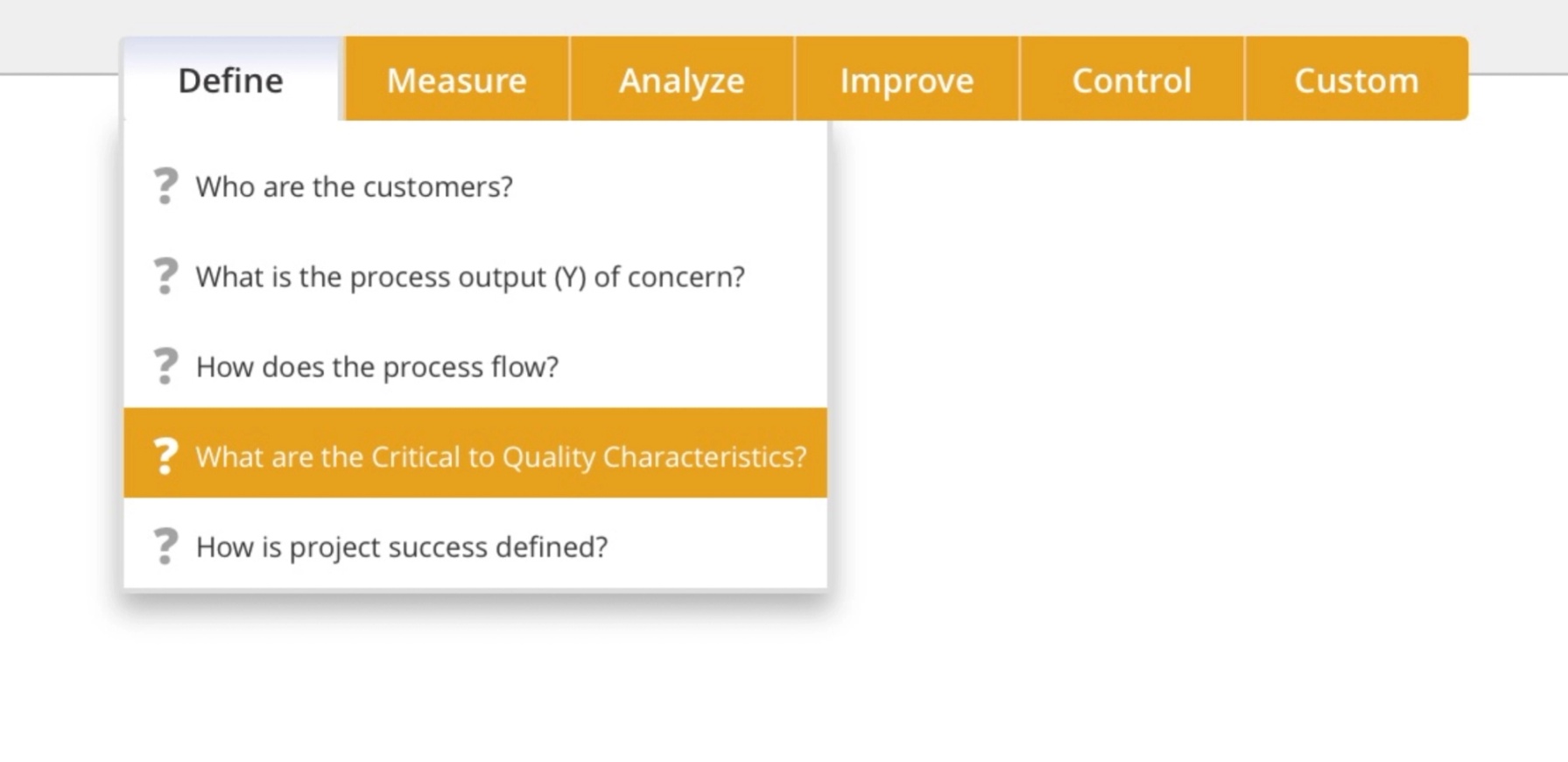
Task: Choose "Who are the customers?" from the menu
Action: [x=354, y=186]
